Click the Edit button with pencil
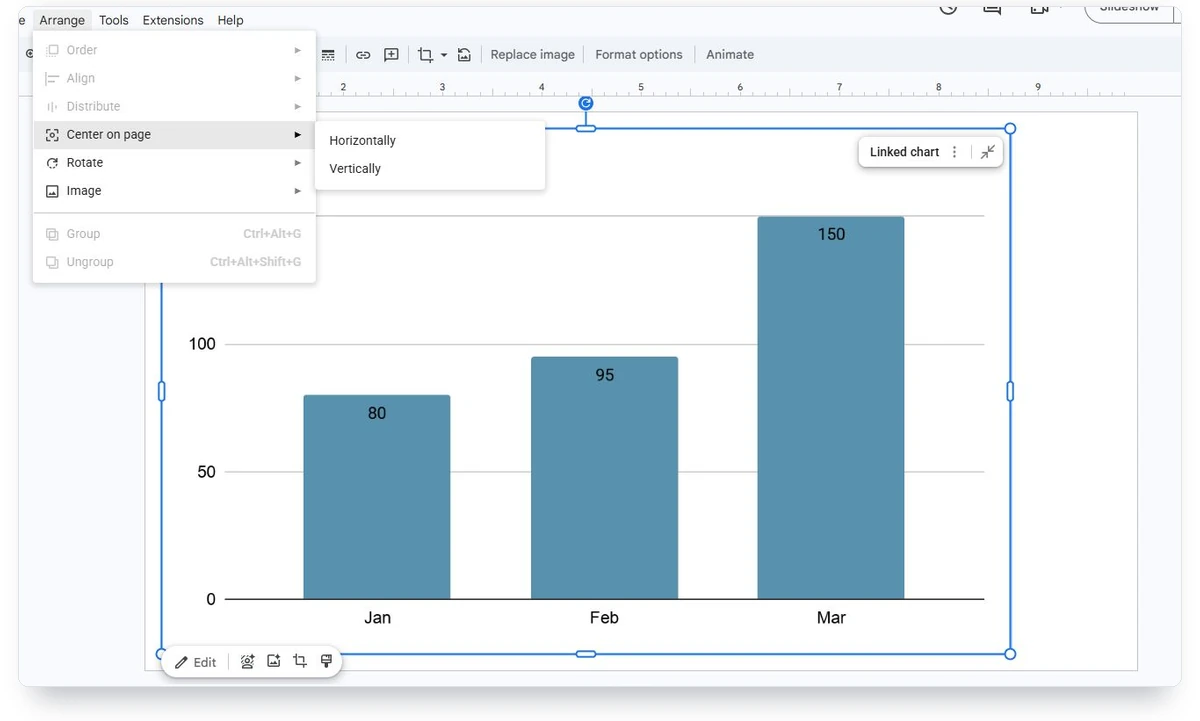Image resolution: width=1200 pixels, height=721 pixels. [x=196, y=662]
